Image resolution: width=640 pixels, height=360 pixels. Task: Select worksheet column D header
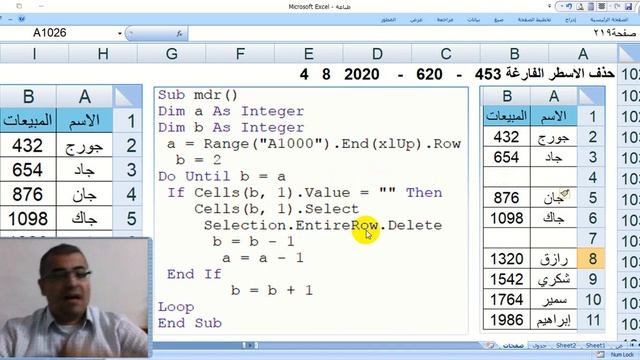[377, 53]
